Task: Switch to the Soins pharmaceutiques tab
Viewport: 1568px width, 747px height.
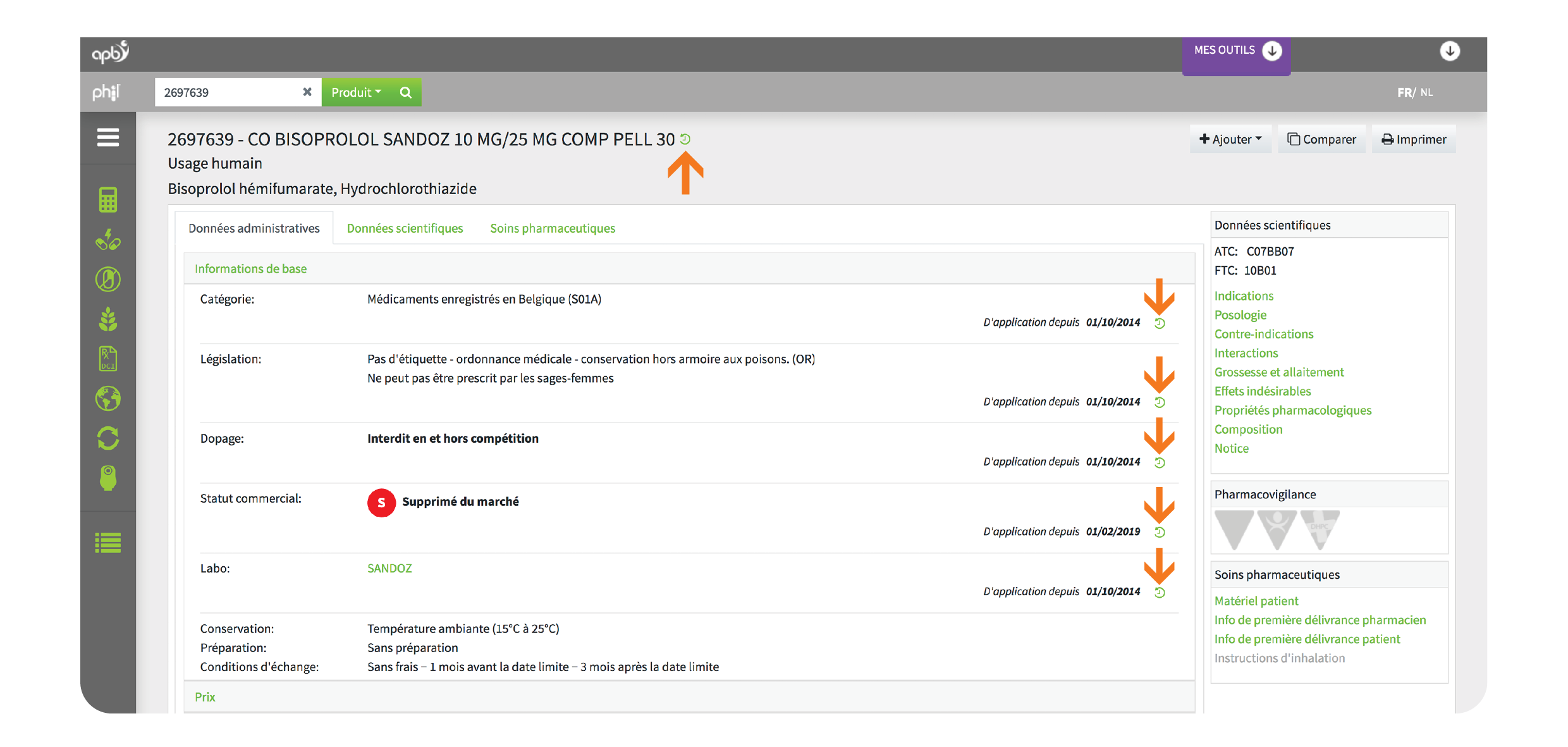Action: [x=553, y=228]
